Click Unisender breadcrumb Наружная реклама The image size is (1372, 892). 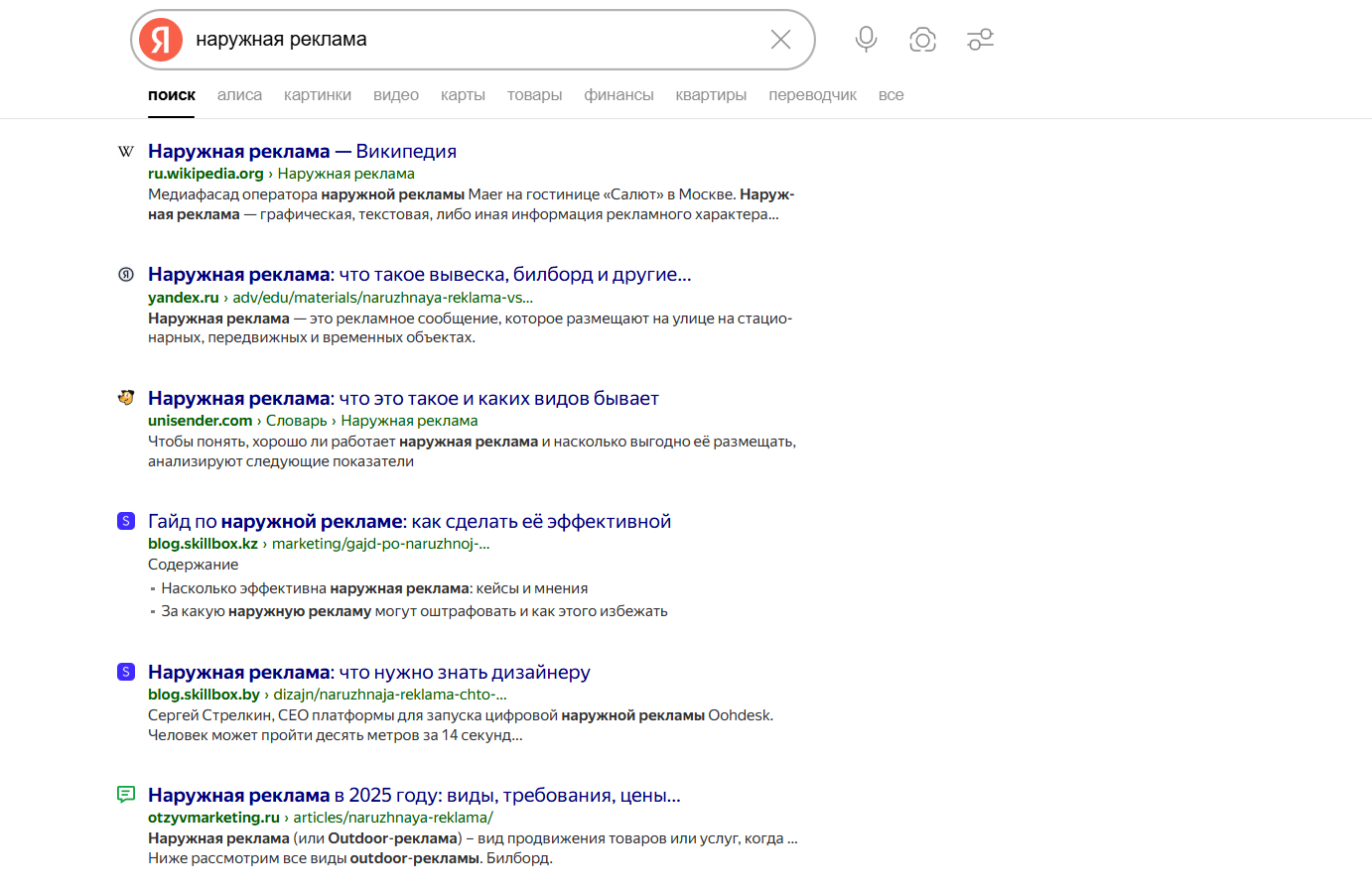tap(409, 421)
